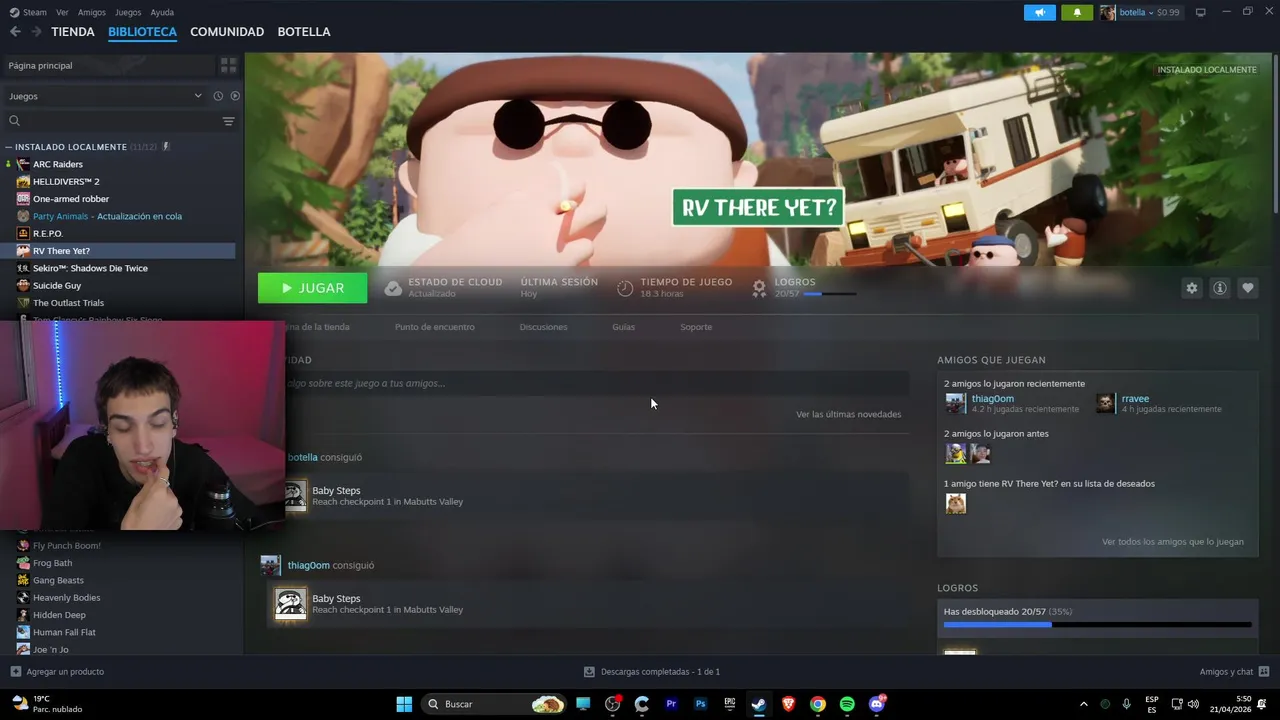Open collections grid view icon
This screenshot has height=720, width=1280.
point(228,65)
